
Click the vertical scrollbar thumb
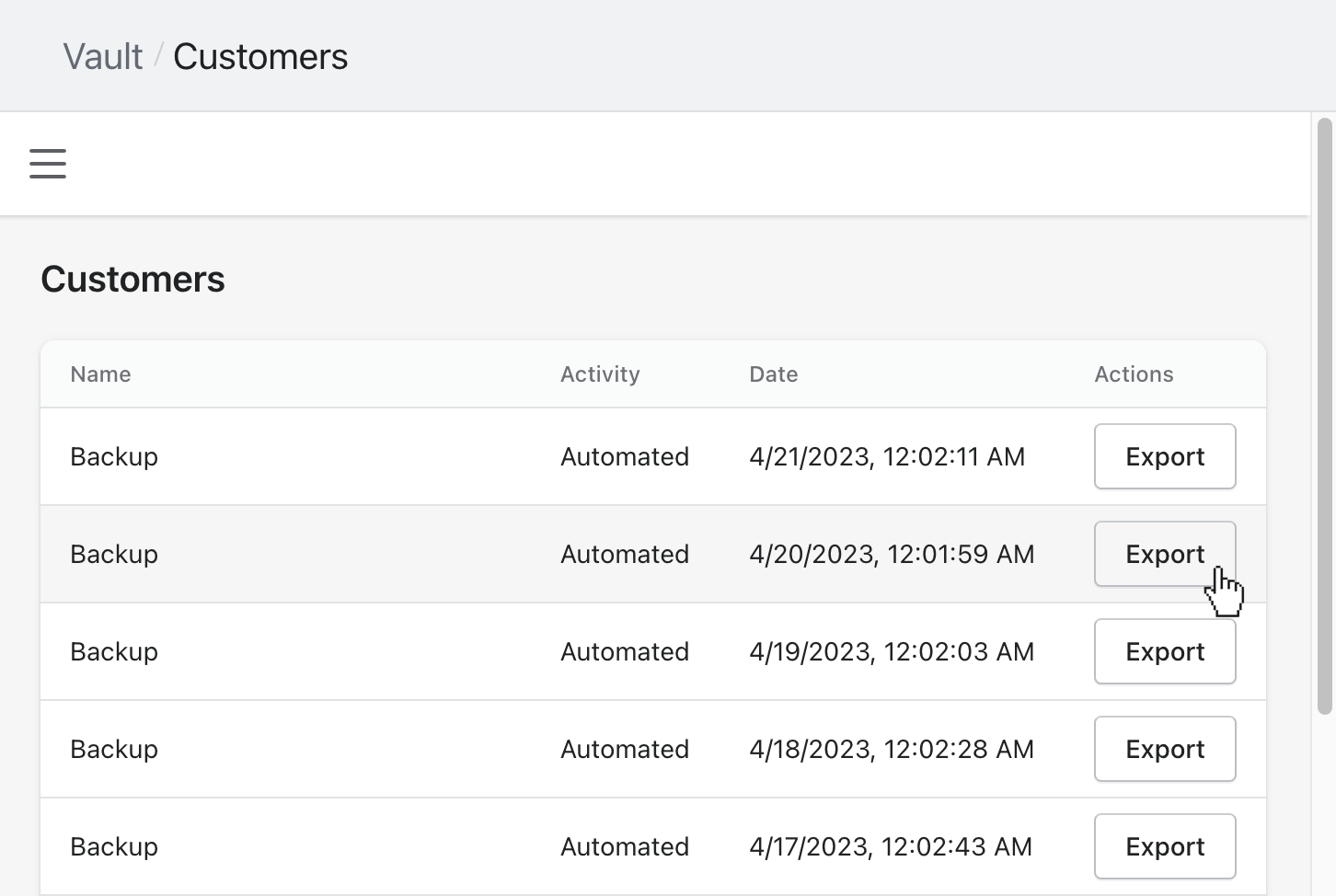tap(1325, 414)
